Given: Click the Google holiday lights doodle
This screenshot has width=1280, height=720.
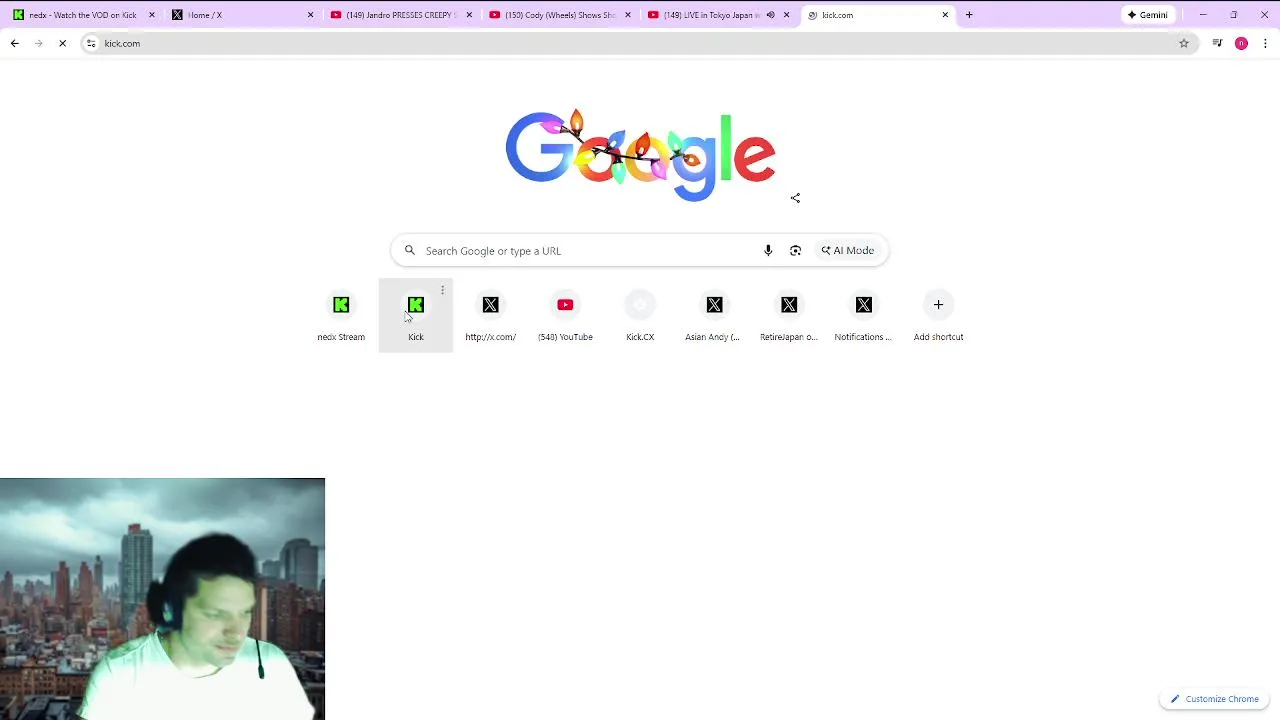Looking at the screenshot, I should coord(640,156).
